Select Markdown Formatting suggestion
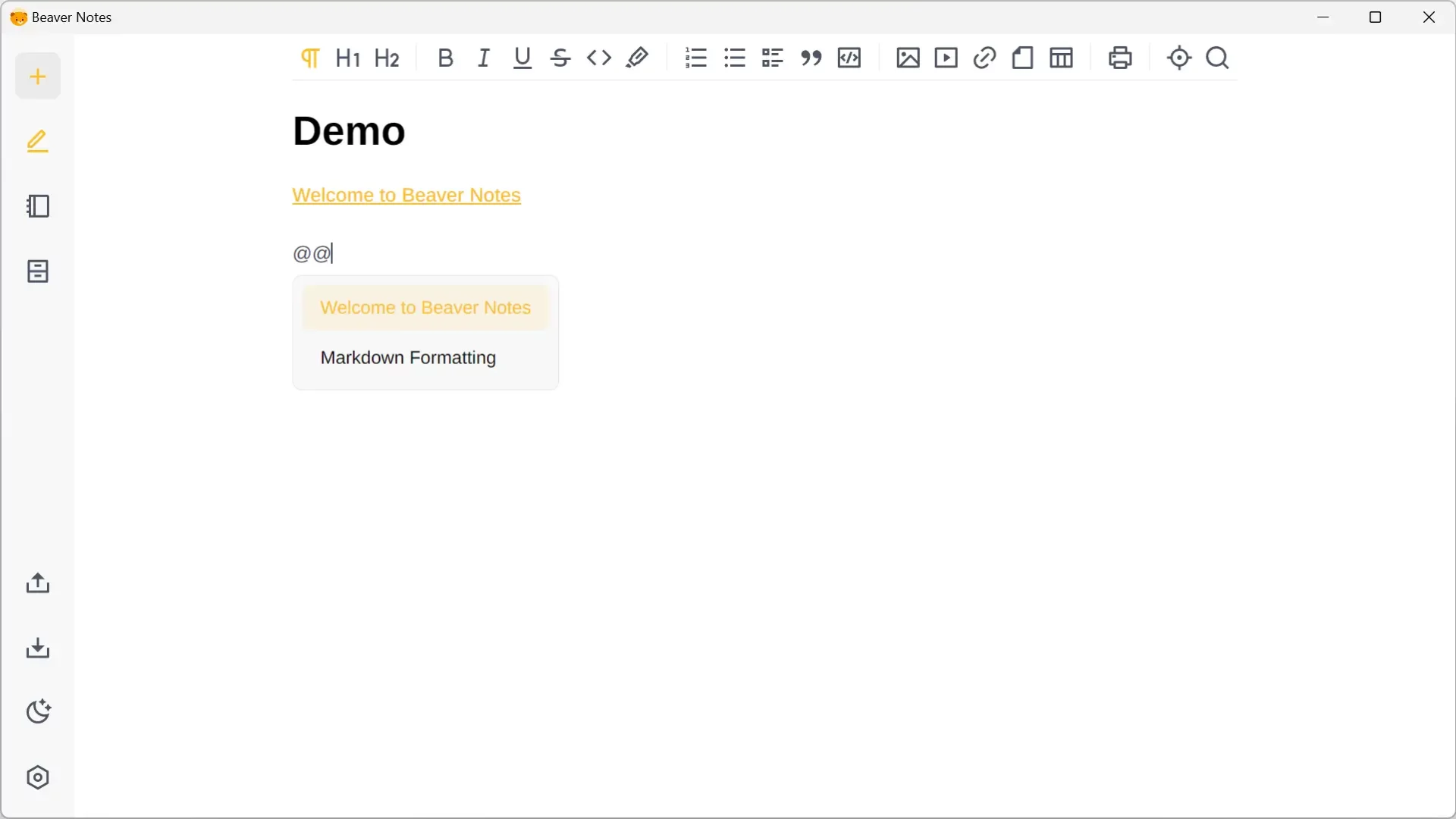 coord(425,358)
